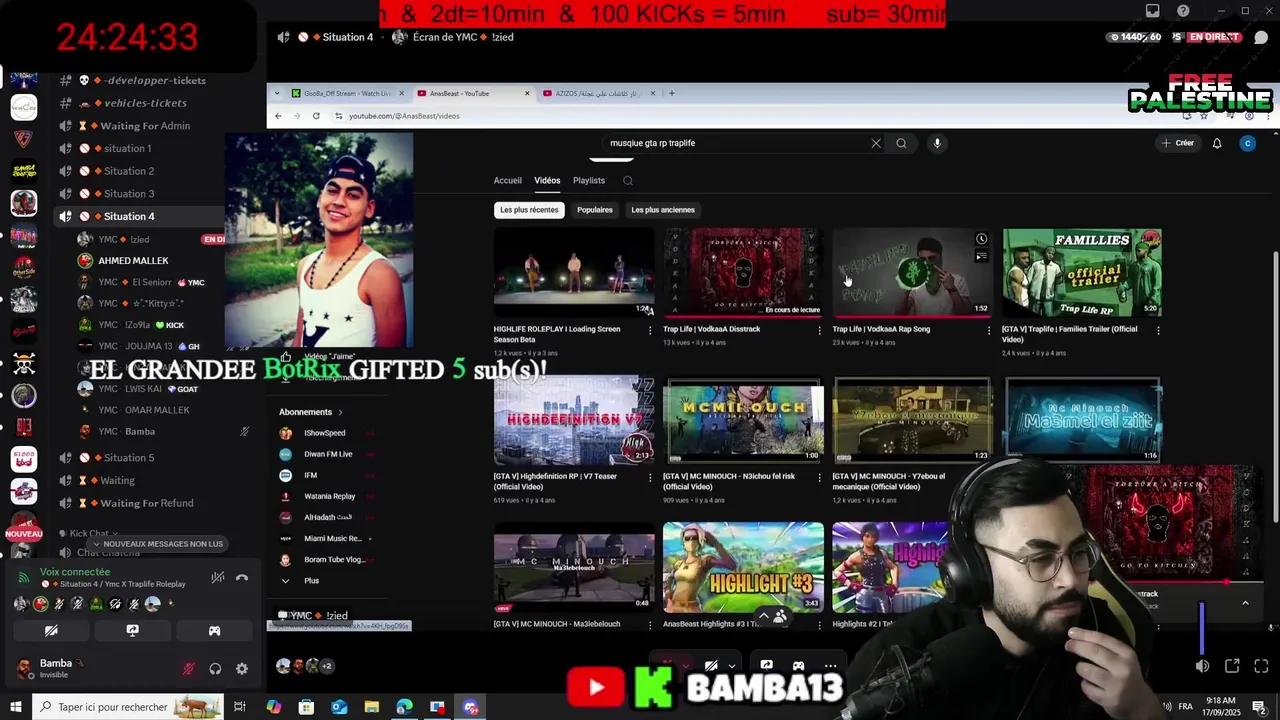Select the Populaires filter chip
This screenshot has width=1280, height=720.
[x=595, y=210]
